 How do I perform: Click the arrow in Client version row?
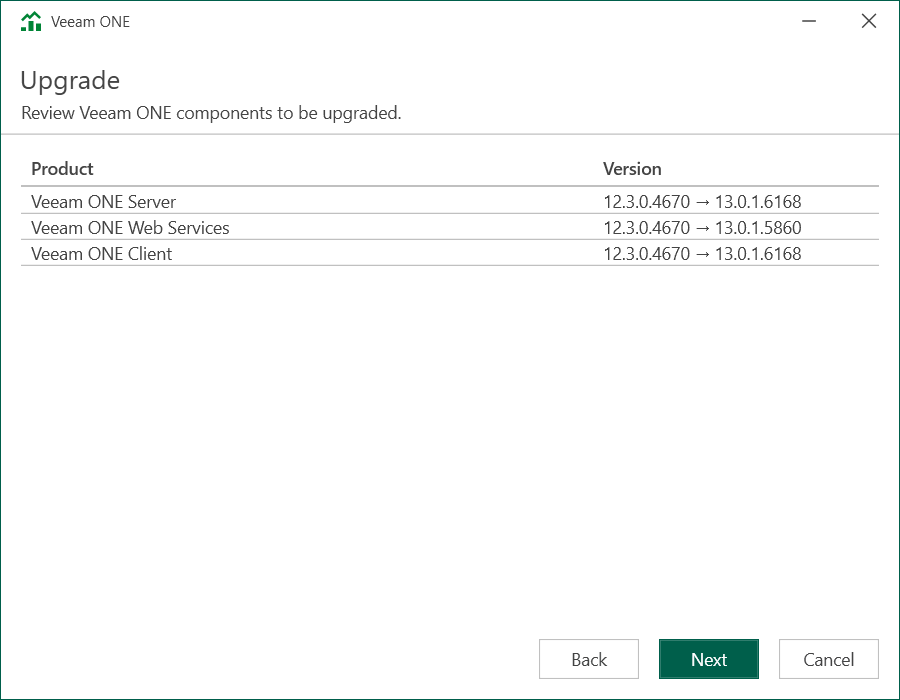click(x=702, y=254)
